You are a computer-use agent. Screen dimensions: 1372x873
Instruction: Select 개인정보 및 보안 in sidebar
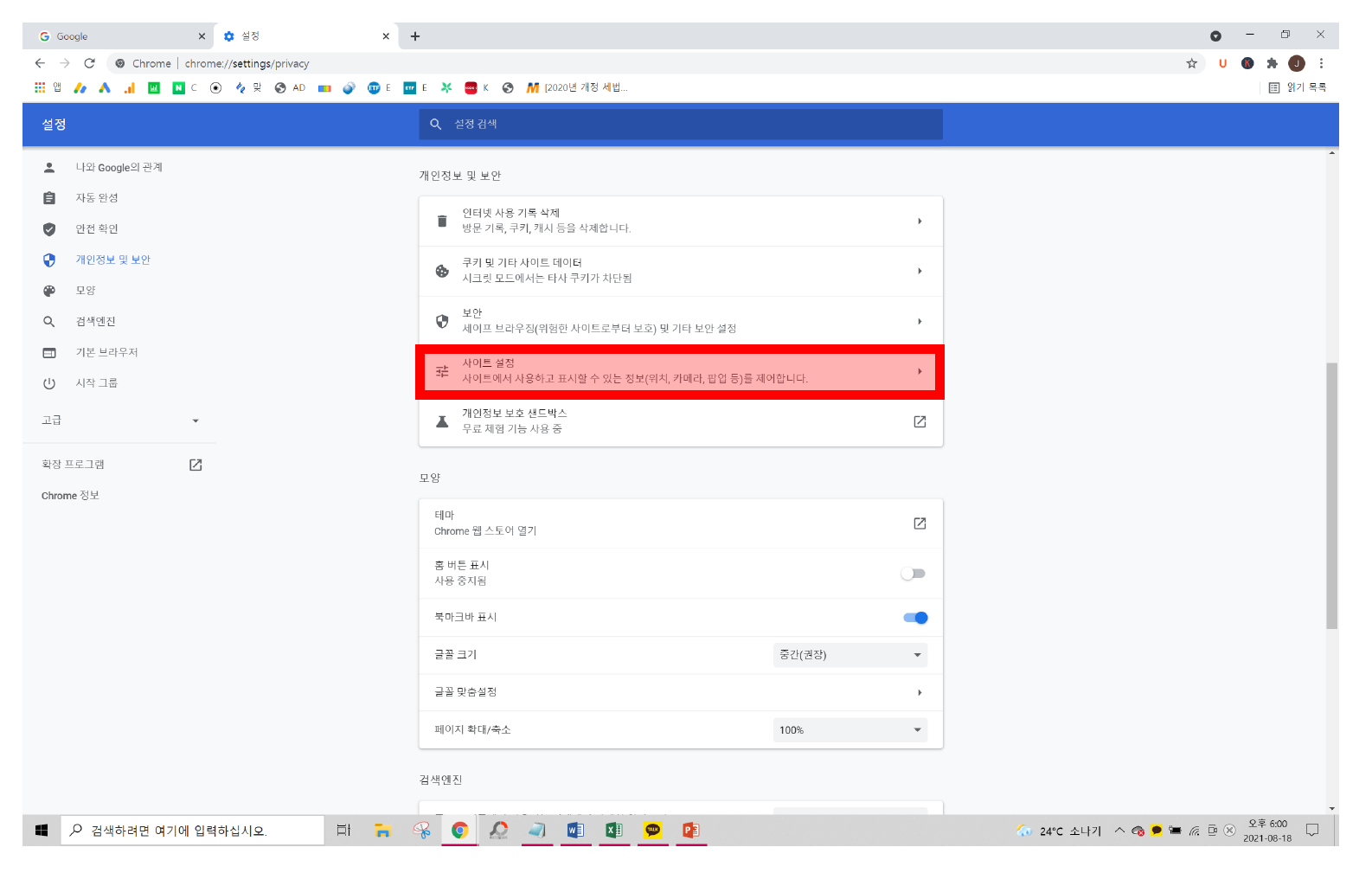(112, 260)
